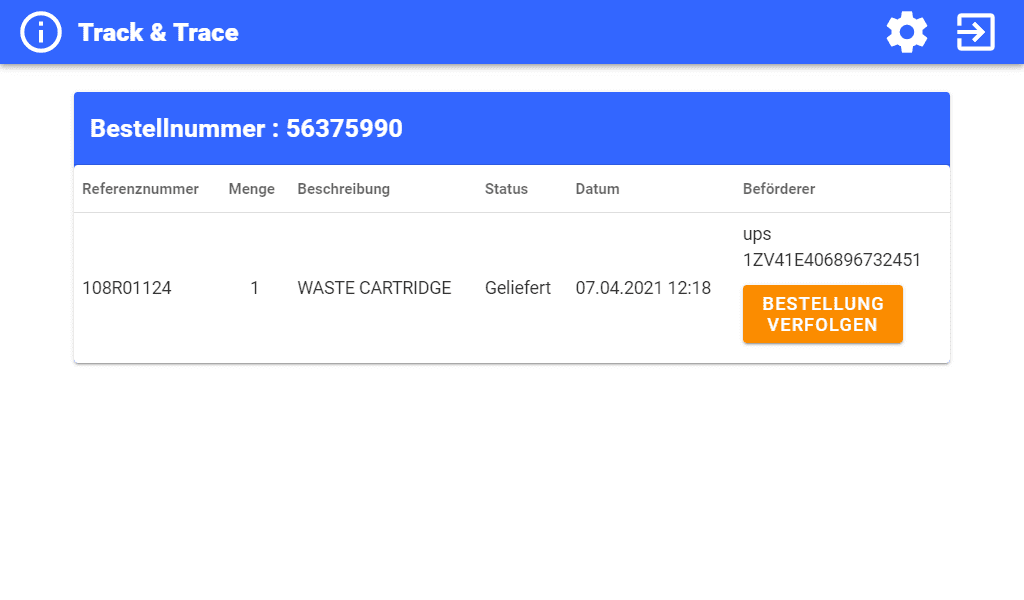Open settings via the gear icon

click(907, 32)
